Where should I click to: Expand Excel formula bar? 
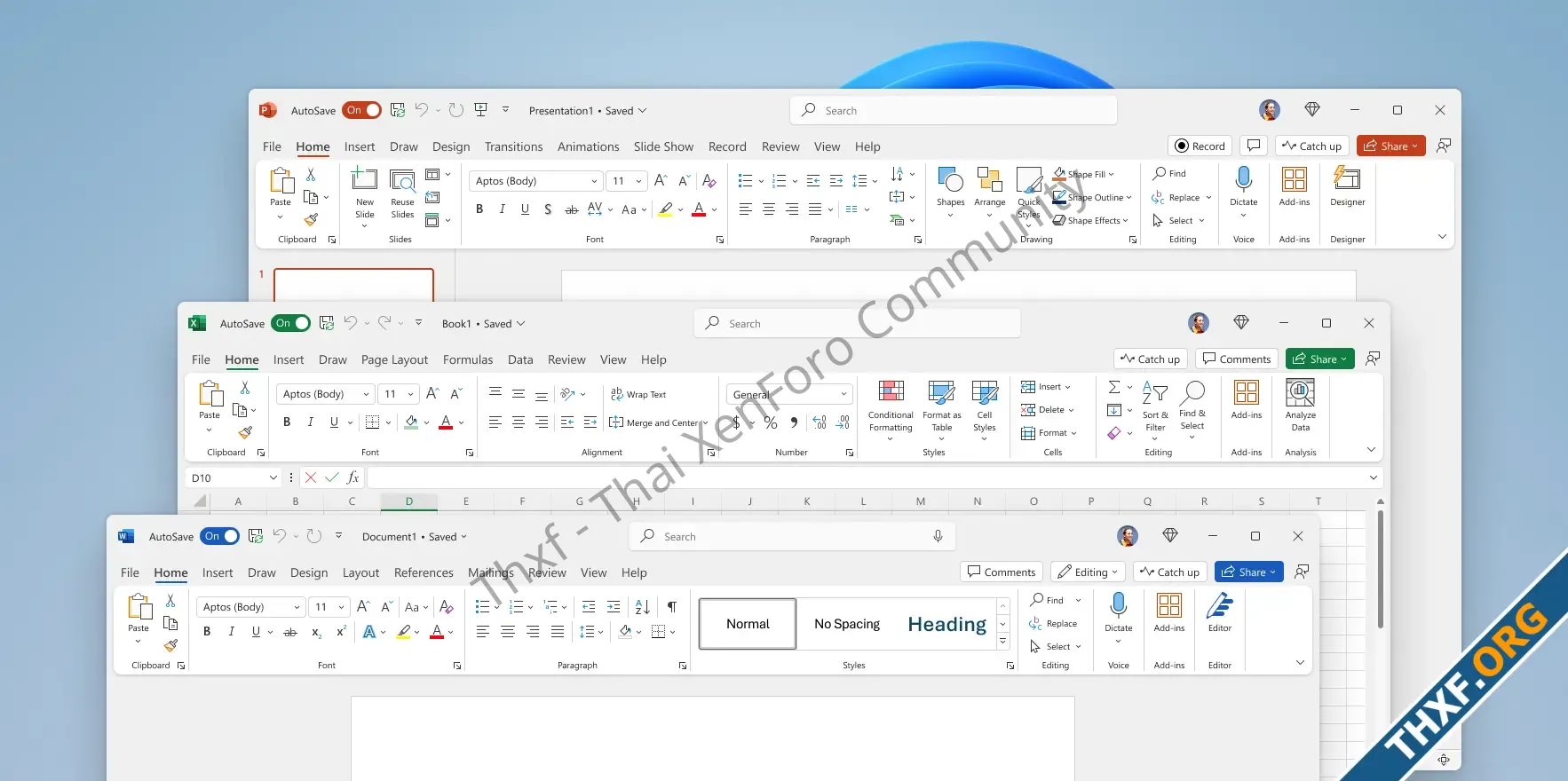coord(1374,477)
